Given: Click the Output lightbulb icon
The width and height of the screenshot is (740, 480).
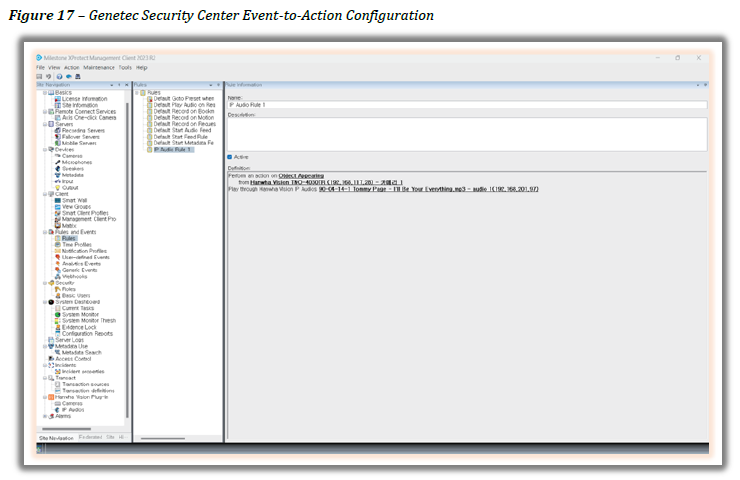Looking at the screenshot, I should 58,187.
